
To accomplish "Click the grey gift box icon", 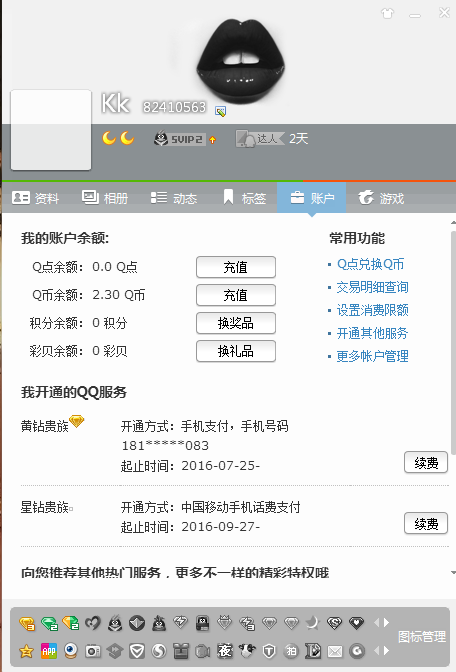I will click(181, 651).
